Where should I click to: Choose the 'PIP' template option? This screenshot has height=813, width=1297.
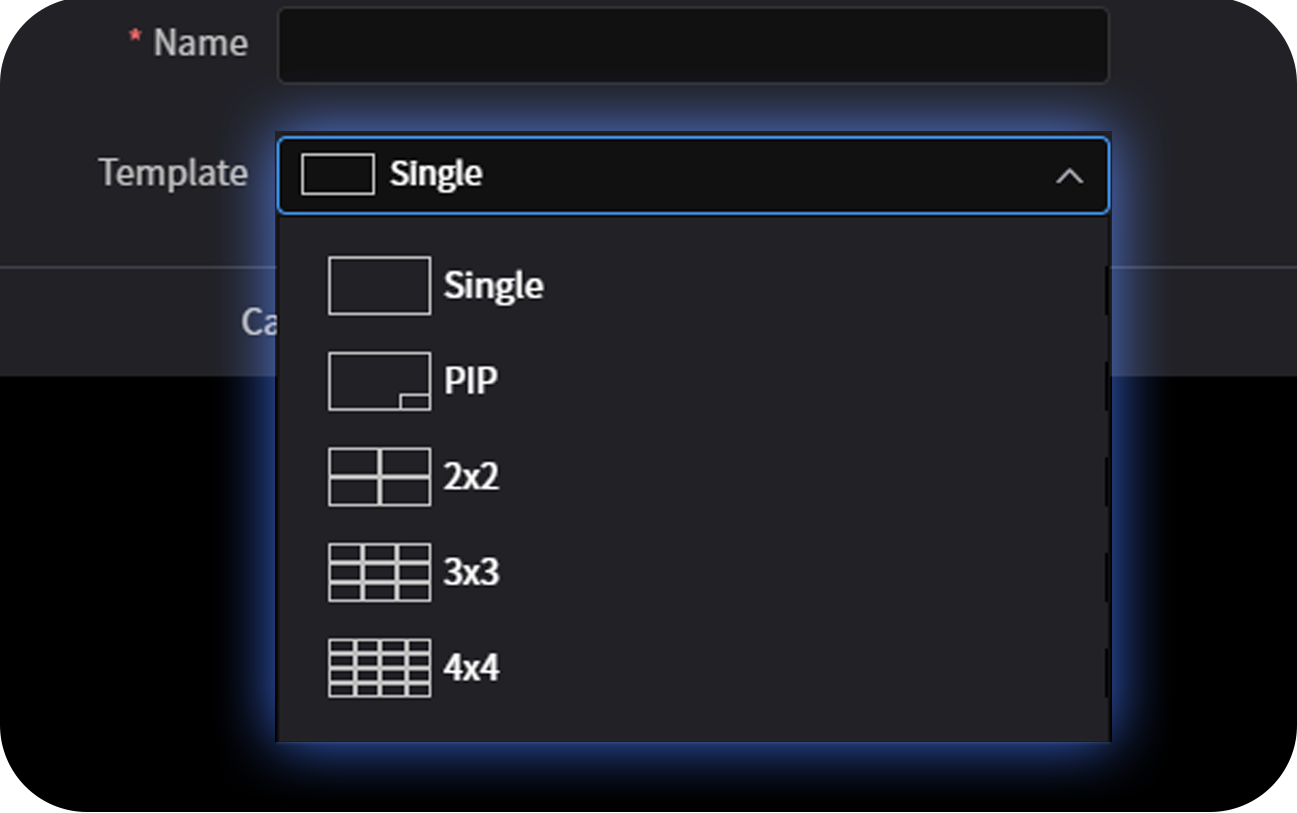(x=471, y=381)
